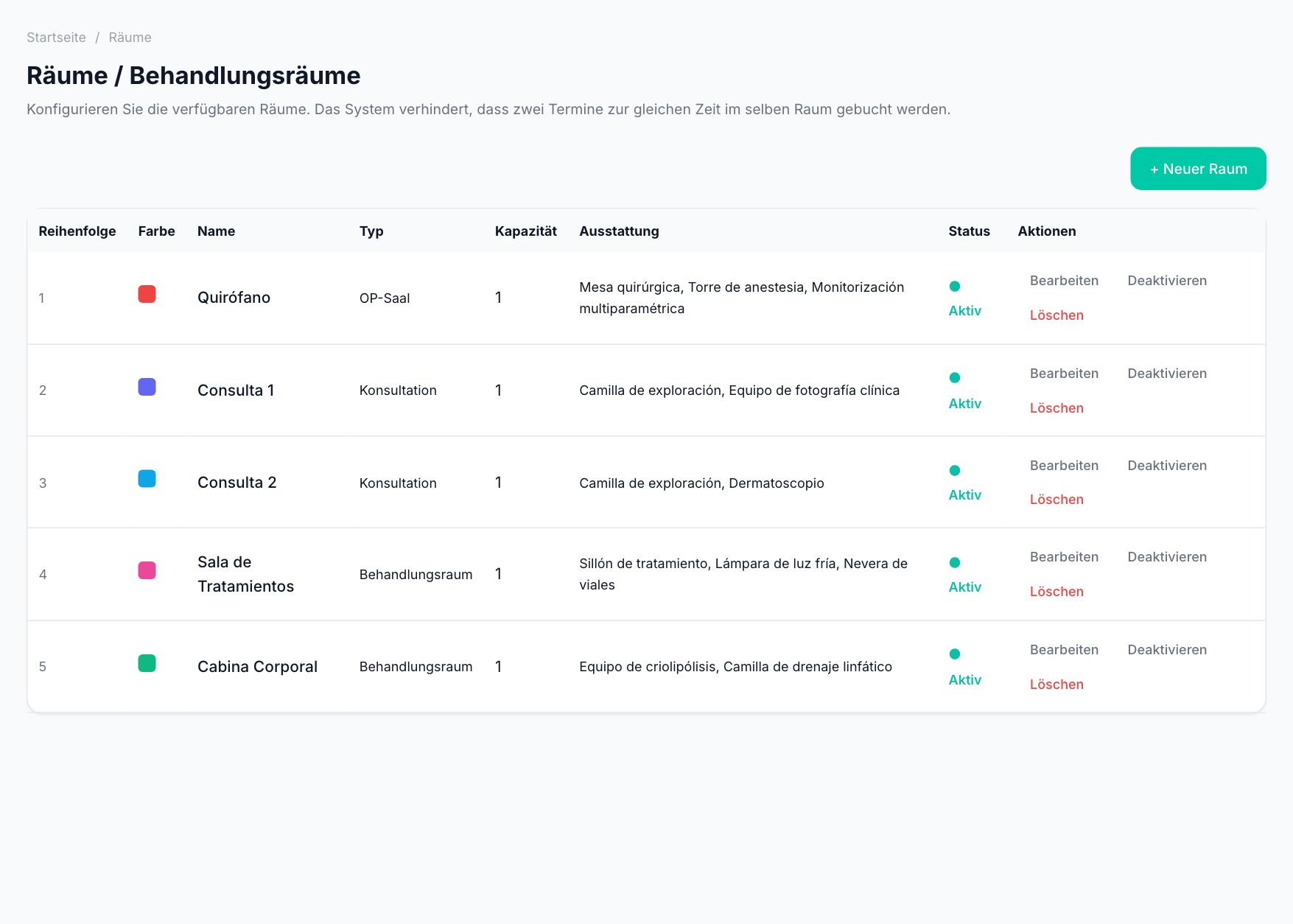The width and height of the screenshot is (1293, 924).
Task: Click the Kapazität column header
Action: tap(525, 231)
